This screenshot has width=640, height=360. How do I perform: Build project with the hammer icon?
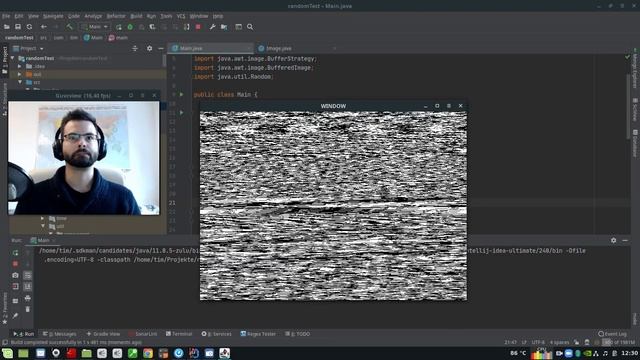pyautogui.click(x=69, y=27)
